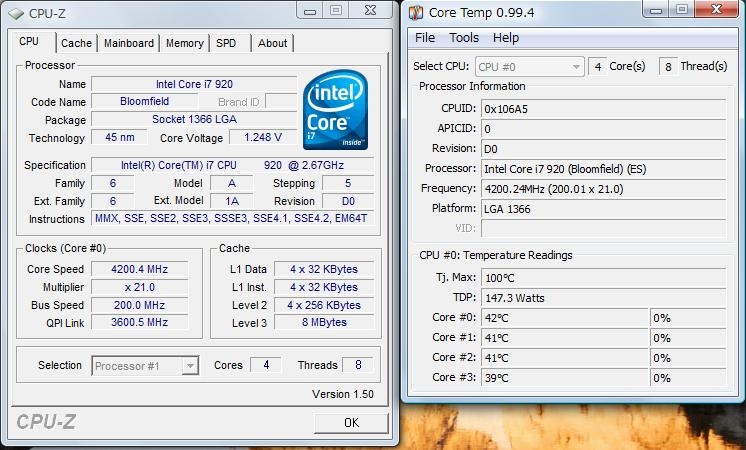
Task: Select the Memory tab in CPU-Z
Action: pos(185,43)
